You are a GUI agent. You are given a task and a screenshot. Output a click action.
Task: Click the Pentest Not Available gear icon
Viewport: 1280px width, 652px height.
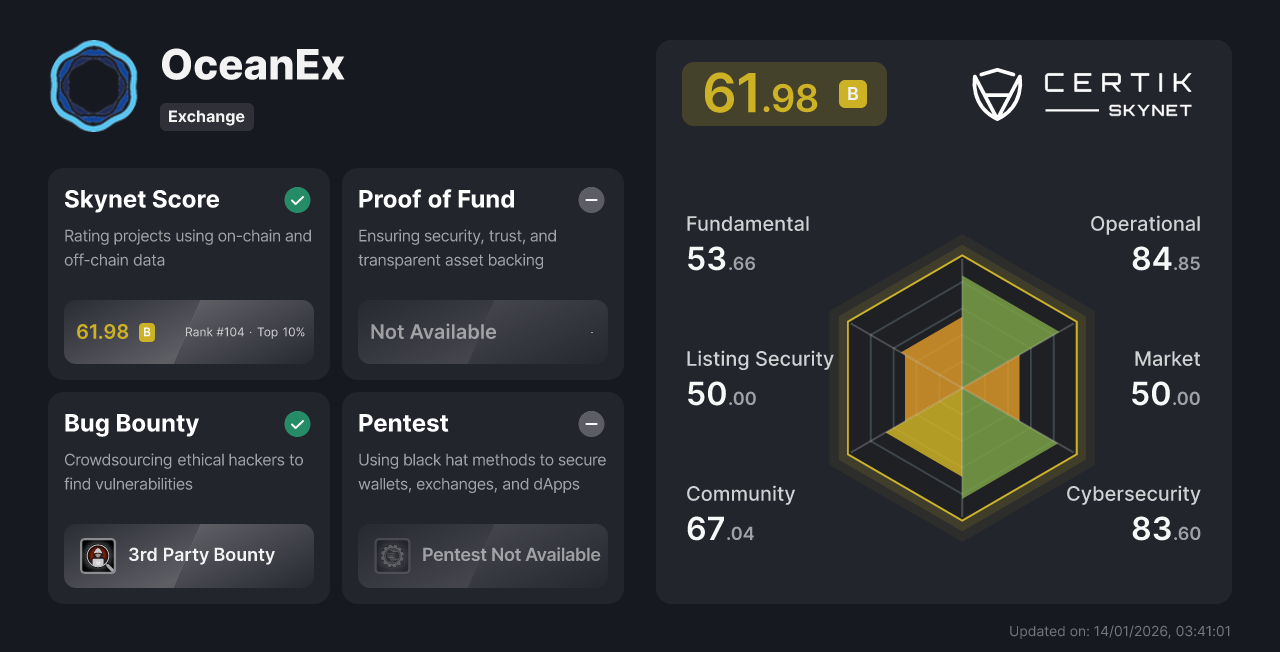[392, 556]
